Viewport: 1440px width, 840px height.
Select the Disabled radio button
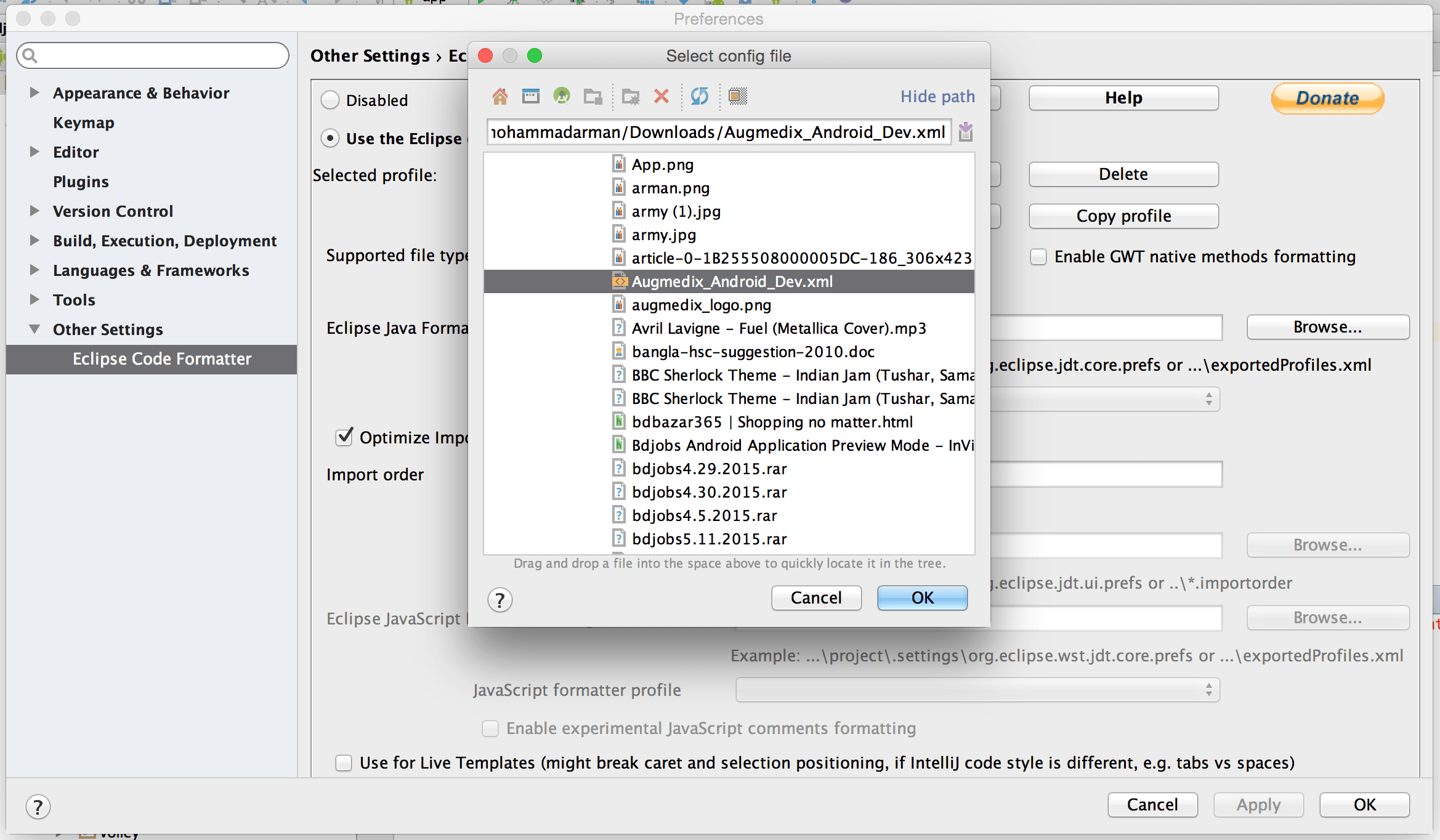329,101
